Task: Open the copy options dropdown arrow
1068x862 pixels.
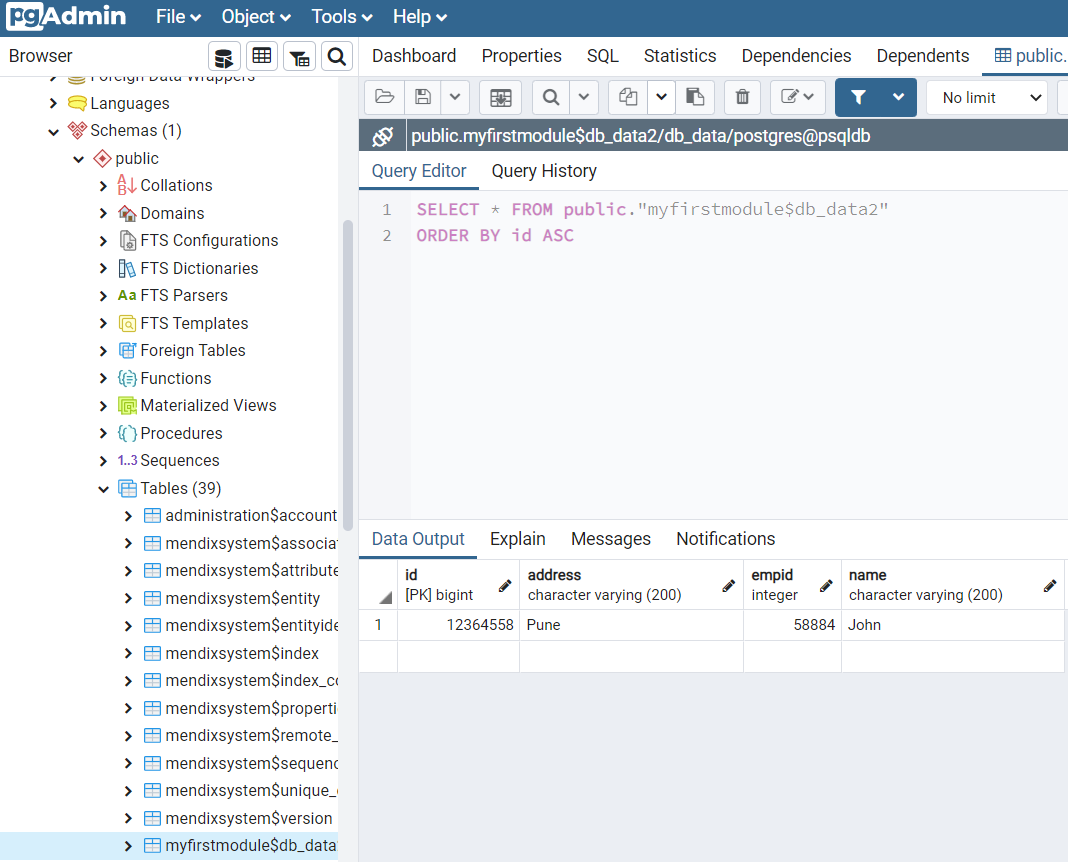Action: (661, 97)
